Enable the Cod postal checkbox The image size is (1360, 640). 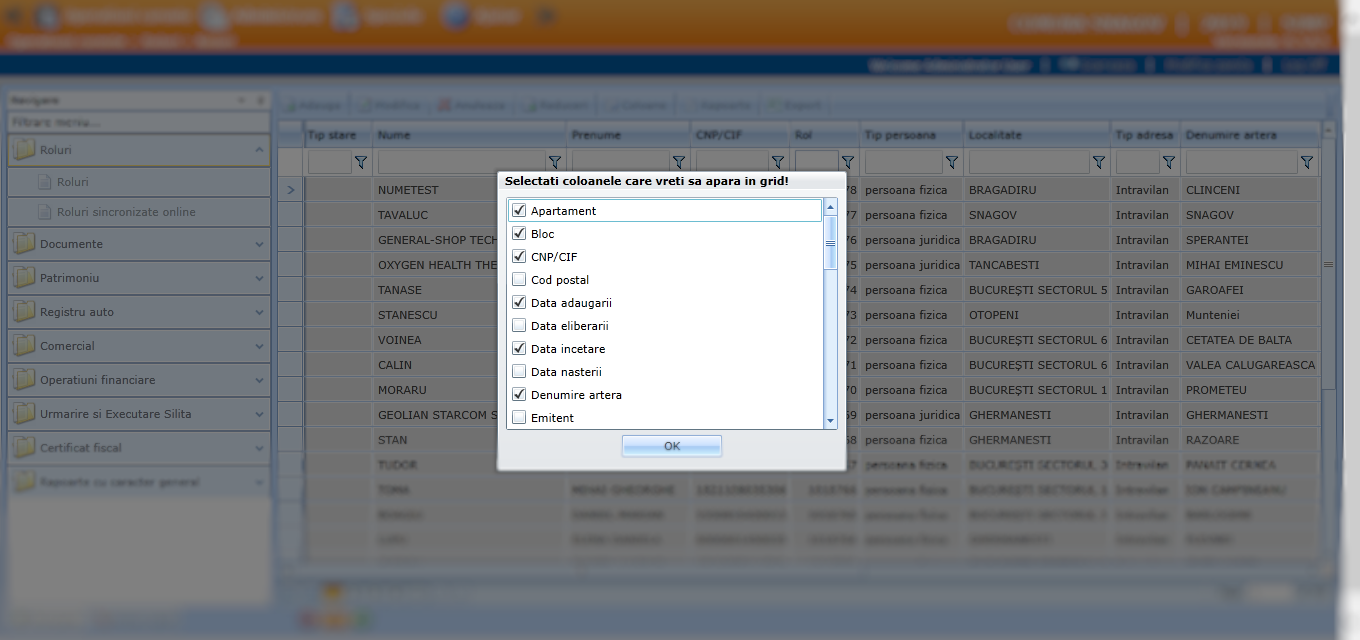[x=519, y=280]
